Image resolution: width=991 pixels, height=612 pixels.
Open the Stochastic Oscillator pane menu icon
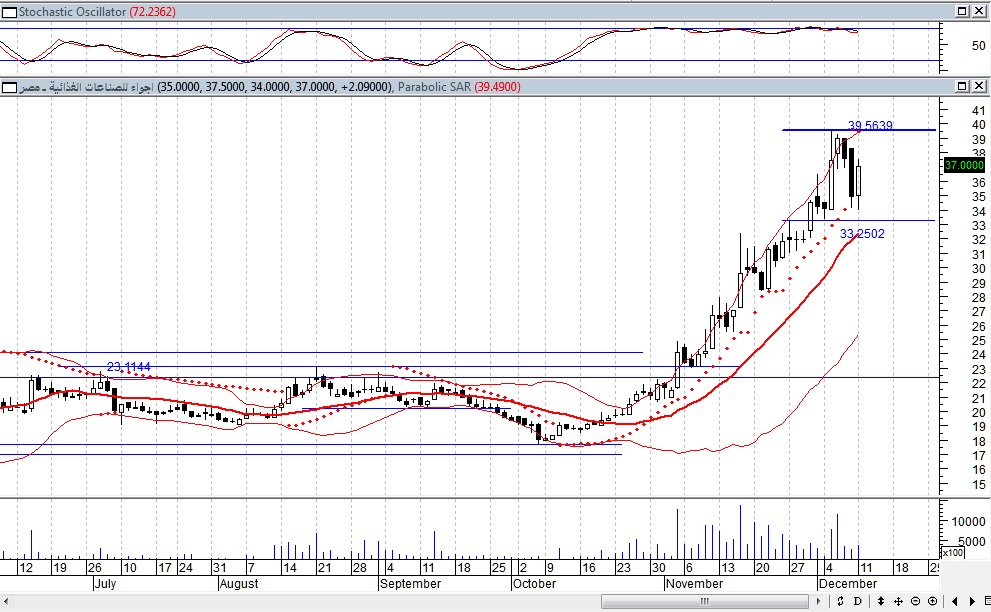[9, 11]
